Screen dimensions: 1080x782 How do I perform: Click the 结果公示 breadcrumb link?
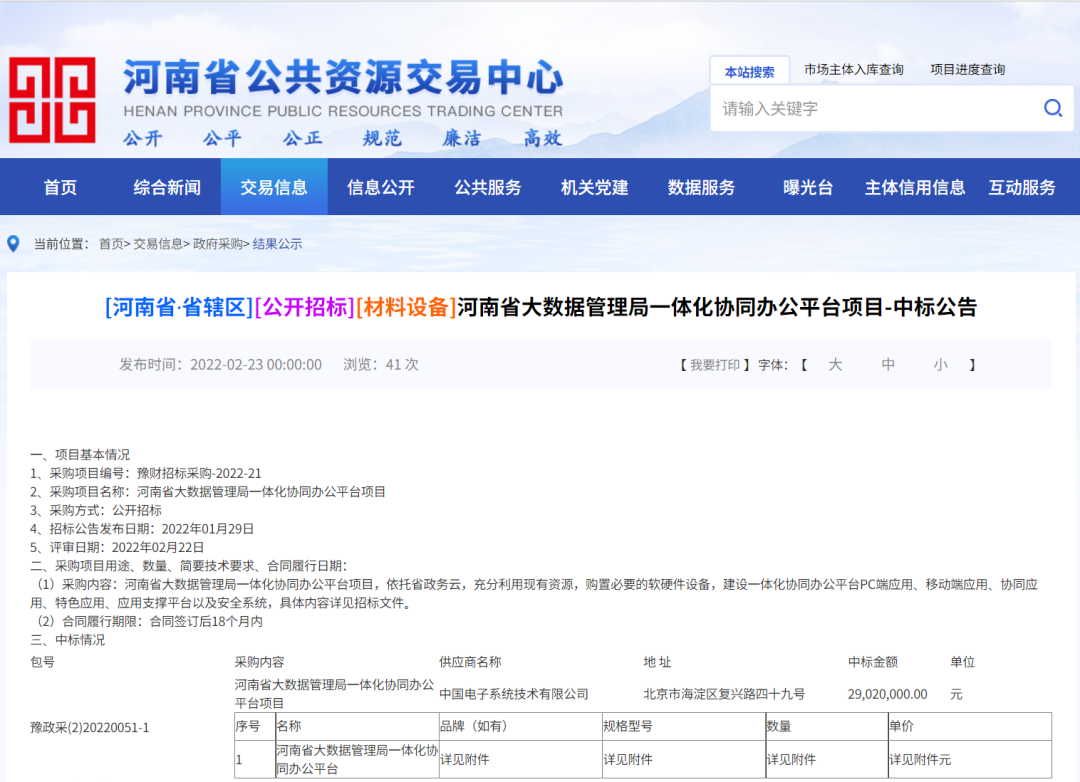pos(277,244)
